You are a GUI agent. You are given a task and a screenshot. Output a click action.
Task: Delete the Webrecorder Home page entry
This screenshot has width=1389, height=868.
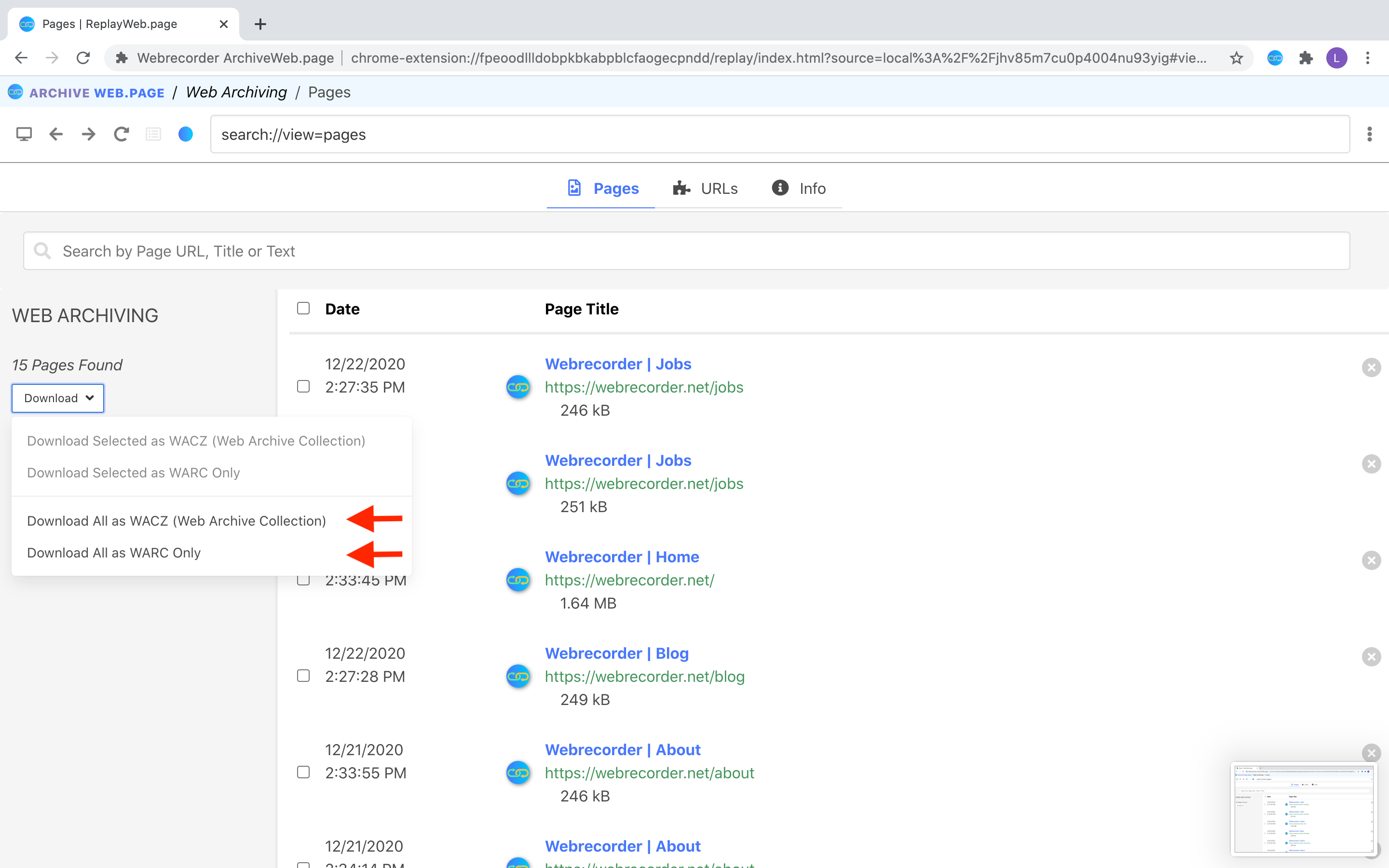coord(1371,560)
